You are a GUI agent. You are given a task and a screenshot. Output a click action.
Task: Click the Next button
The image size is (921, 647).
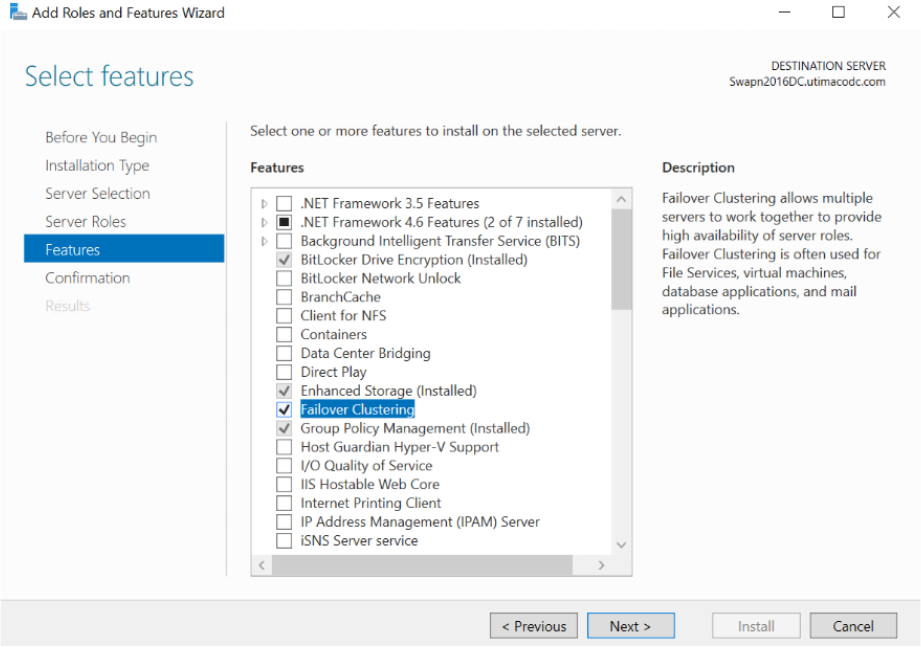pos(630,626)
